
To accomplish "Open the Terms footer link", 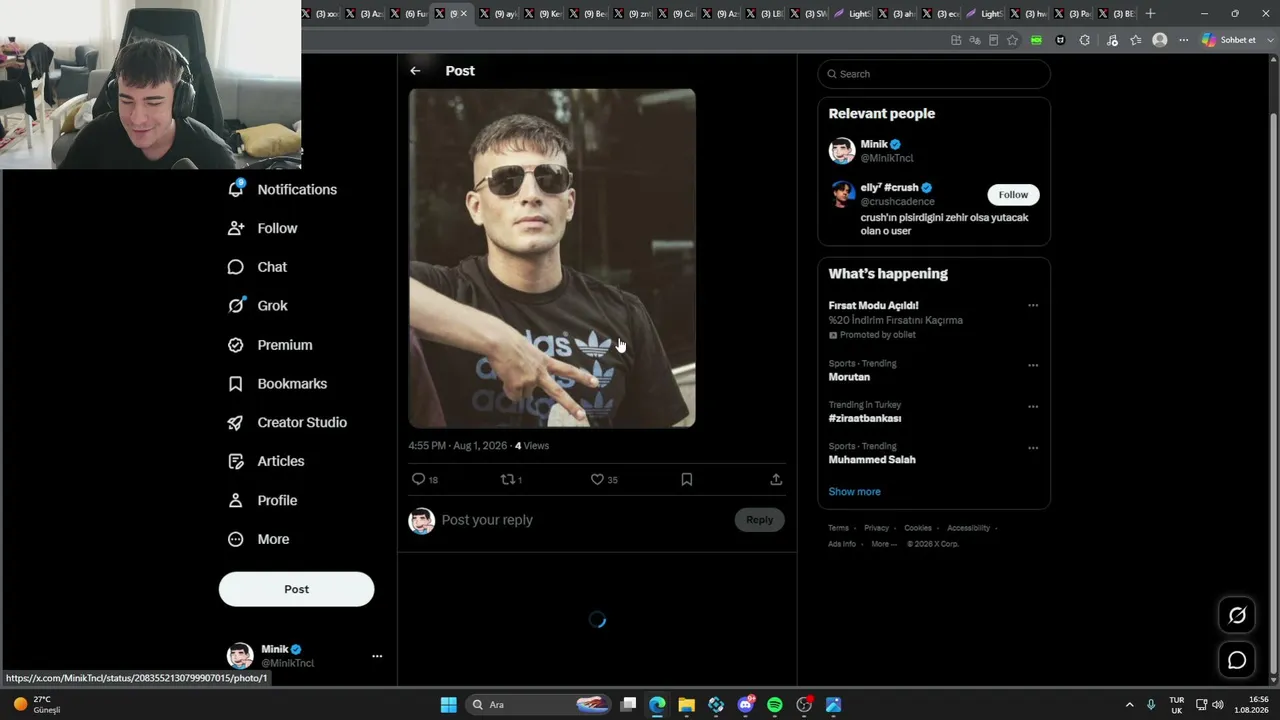I will (x=838, y=528).
